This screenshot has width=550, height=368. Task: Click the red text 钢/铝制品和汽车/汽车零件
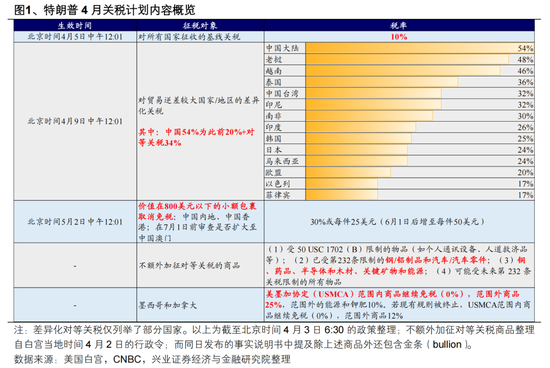pyautogui.click(x=436, y=260)
